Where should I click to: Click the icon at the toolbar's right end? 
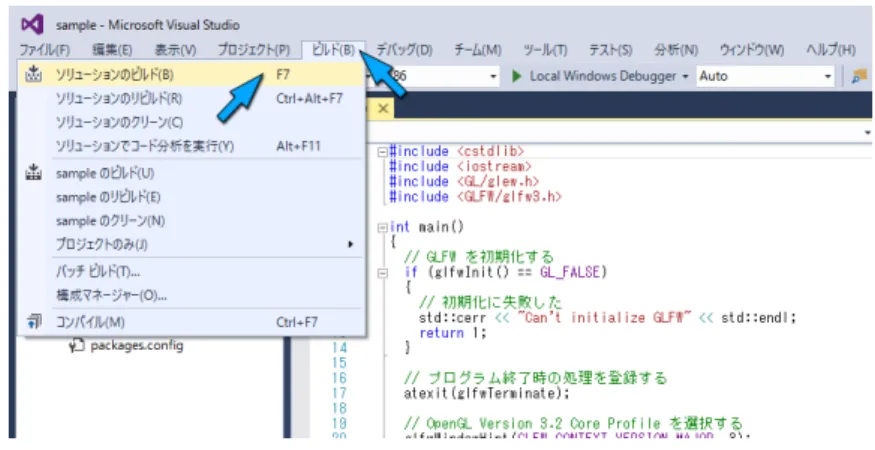(x=859, y=76)
